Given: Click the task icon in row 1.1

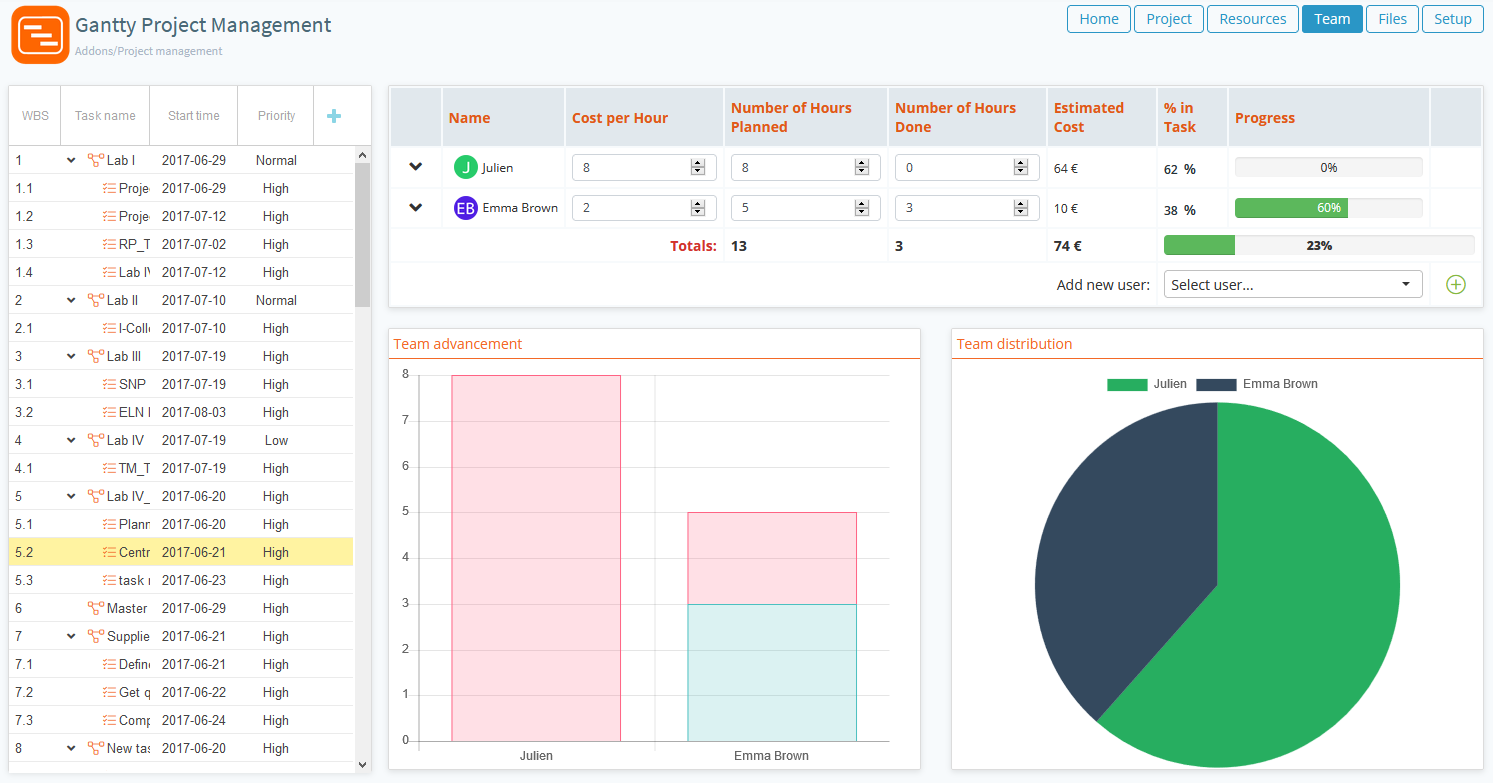Looking at the screenshot, I should point(109,188).
